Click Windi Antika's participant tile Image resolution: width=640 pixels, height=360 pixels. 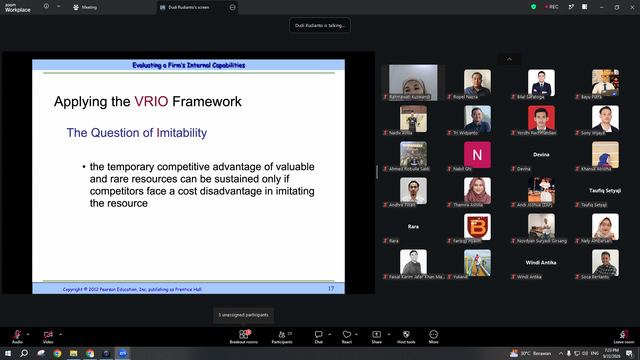(541, 263)
